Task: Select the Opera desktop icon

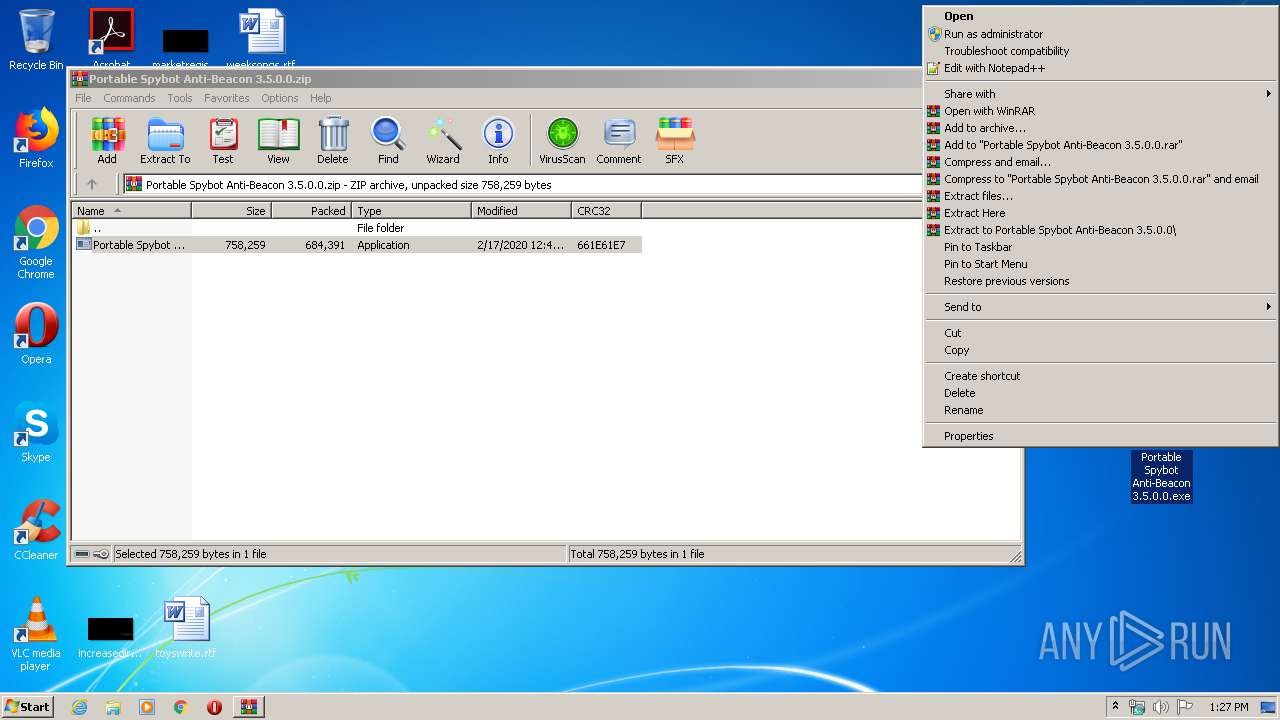Action: coord(36,334)
